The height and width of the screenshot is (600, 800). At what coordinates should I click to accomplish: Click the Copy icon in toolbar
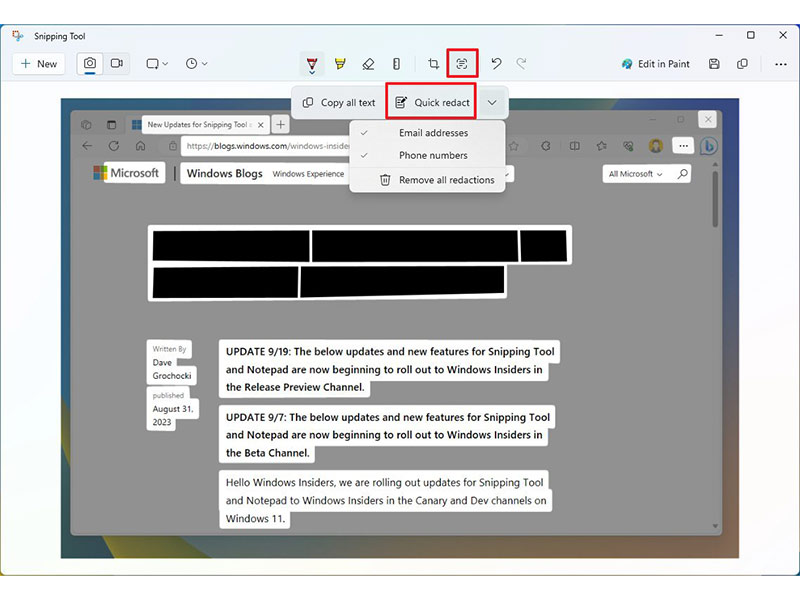742,64
